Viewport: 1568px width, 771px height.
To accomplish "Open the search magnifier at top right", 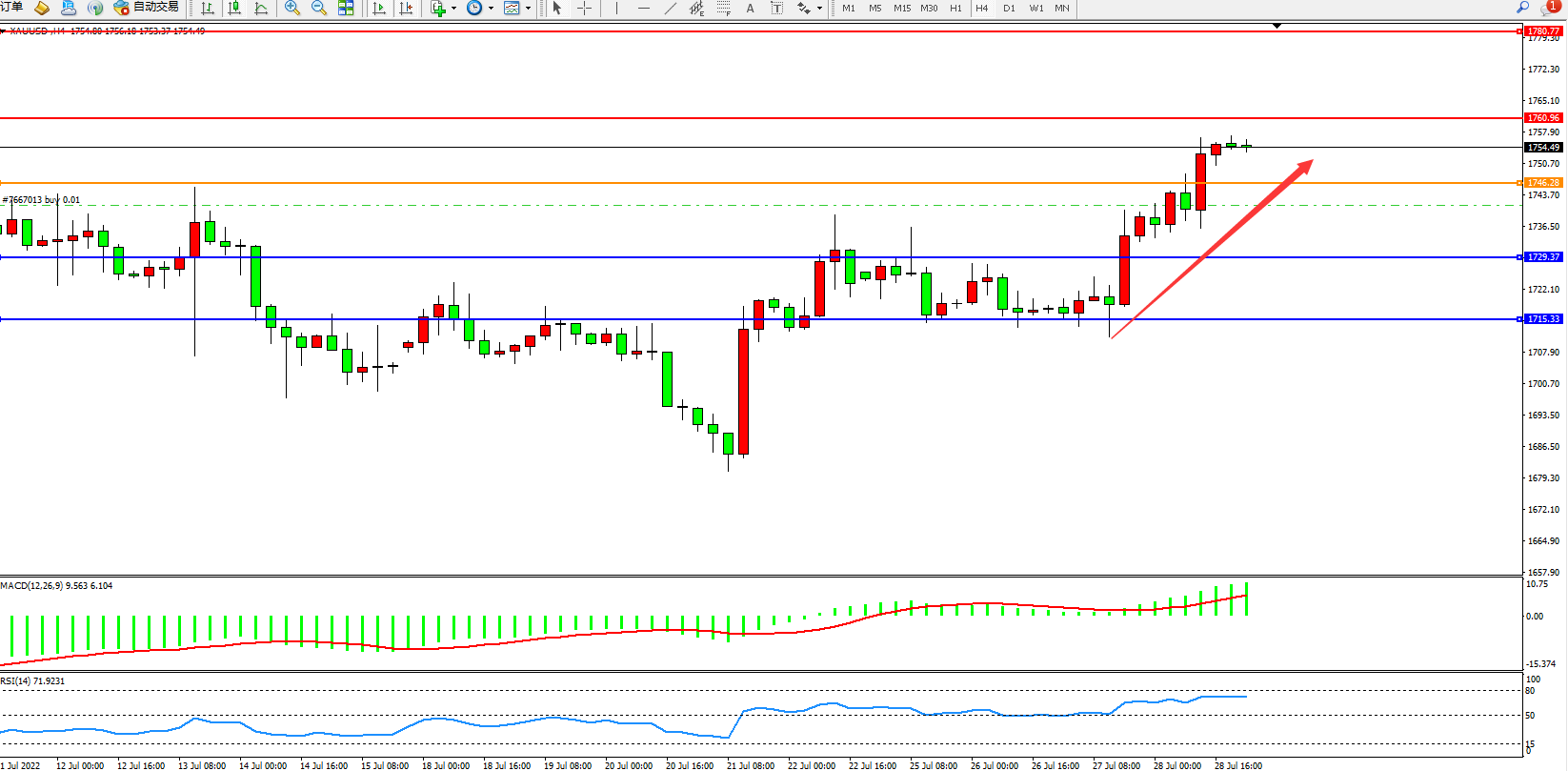I will tap(1522, 8).
